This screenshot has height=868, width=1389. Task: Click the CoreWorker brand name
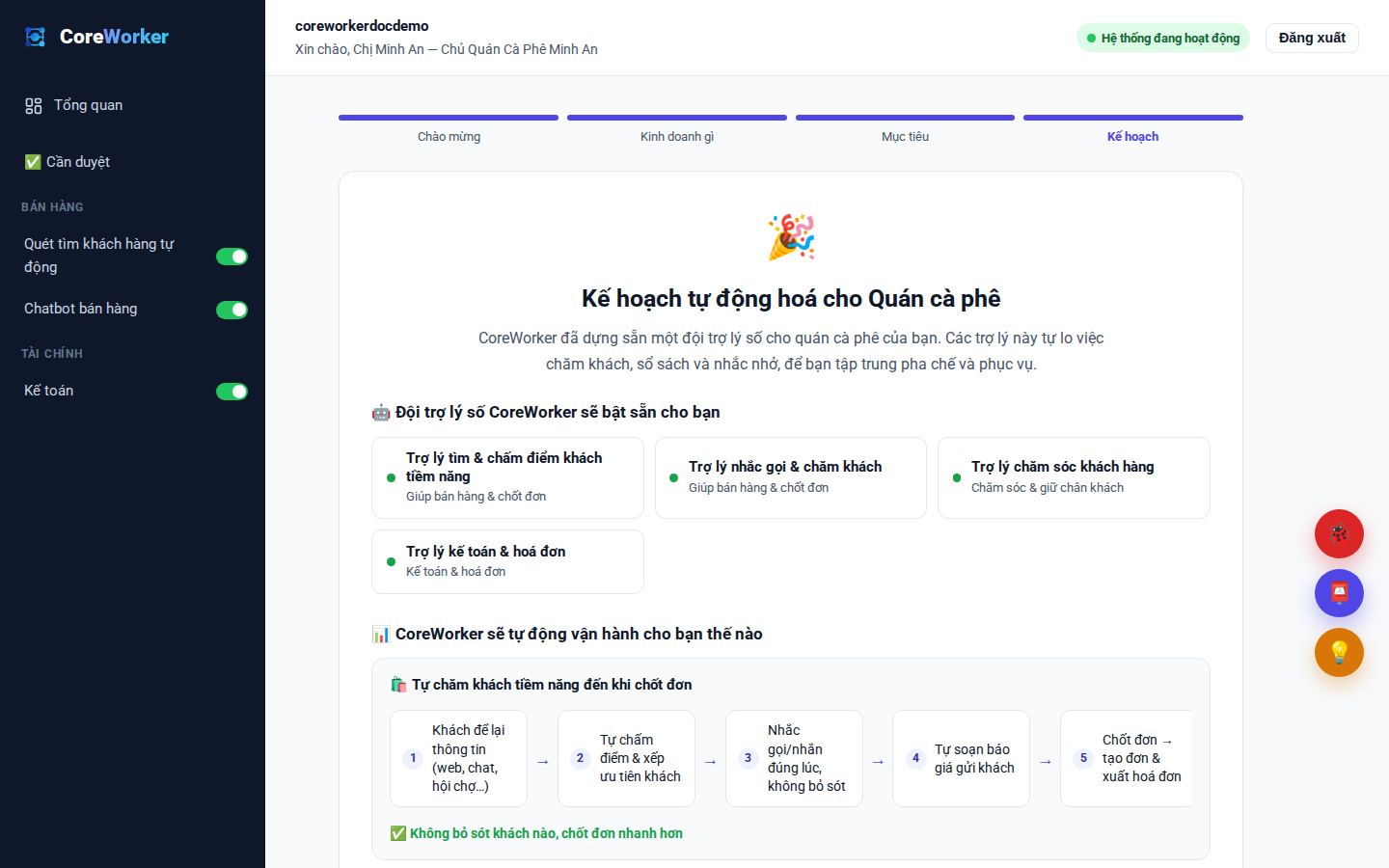click(x=114, y=37)
